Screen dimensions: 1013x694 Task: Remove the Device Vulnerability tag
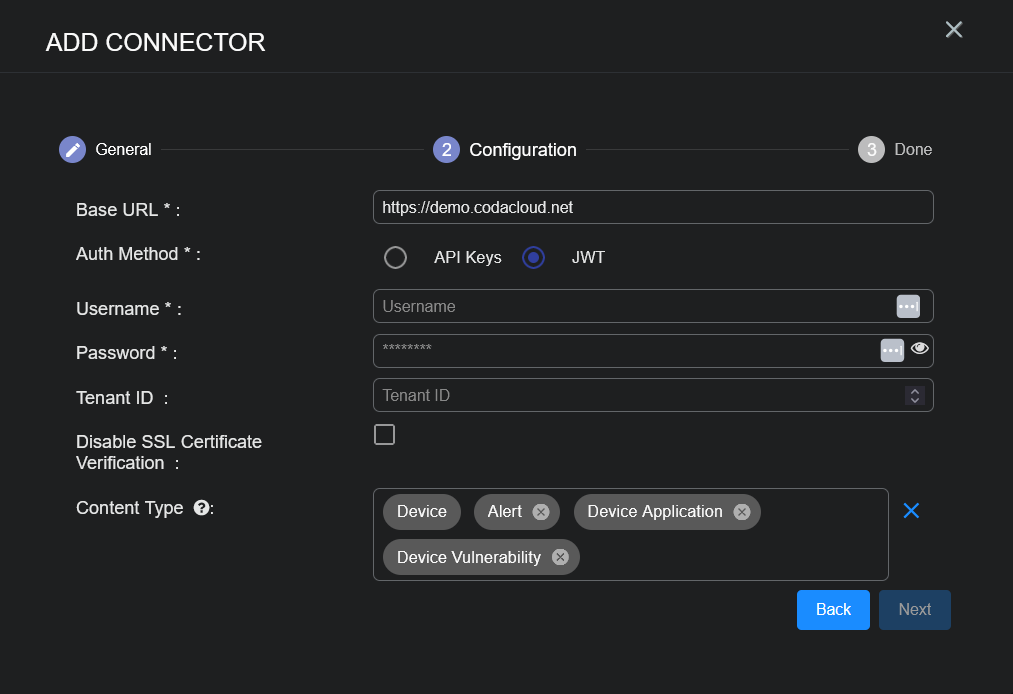[x=560, y=557]
